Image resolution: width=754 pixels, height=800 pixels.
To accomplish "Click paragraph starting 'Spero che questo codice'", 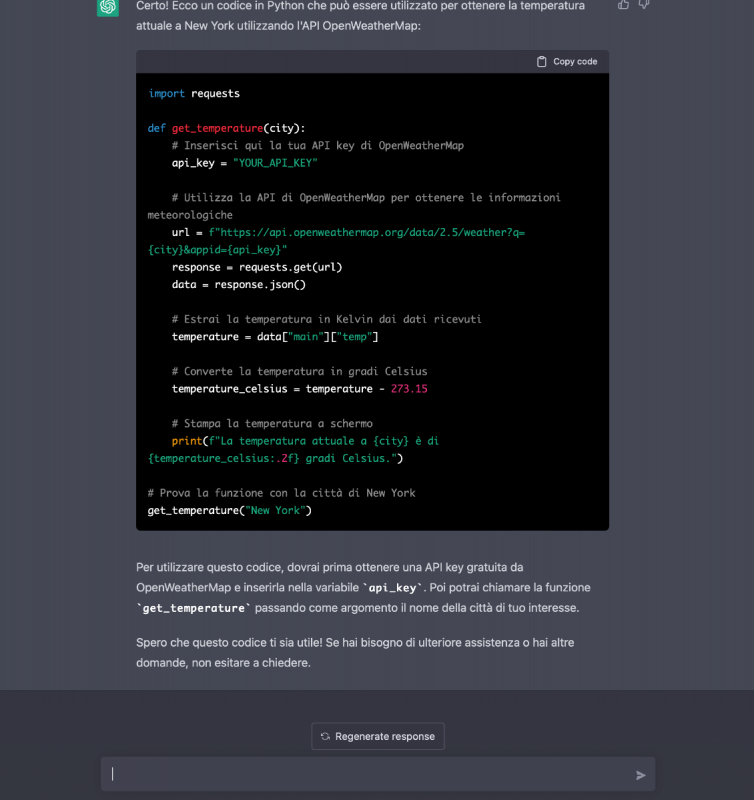I will (x=355, y=653).
